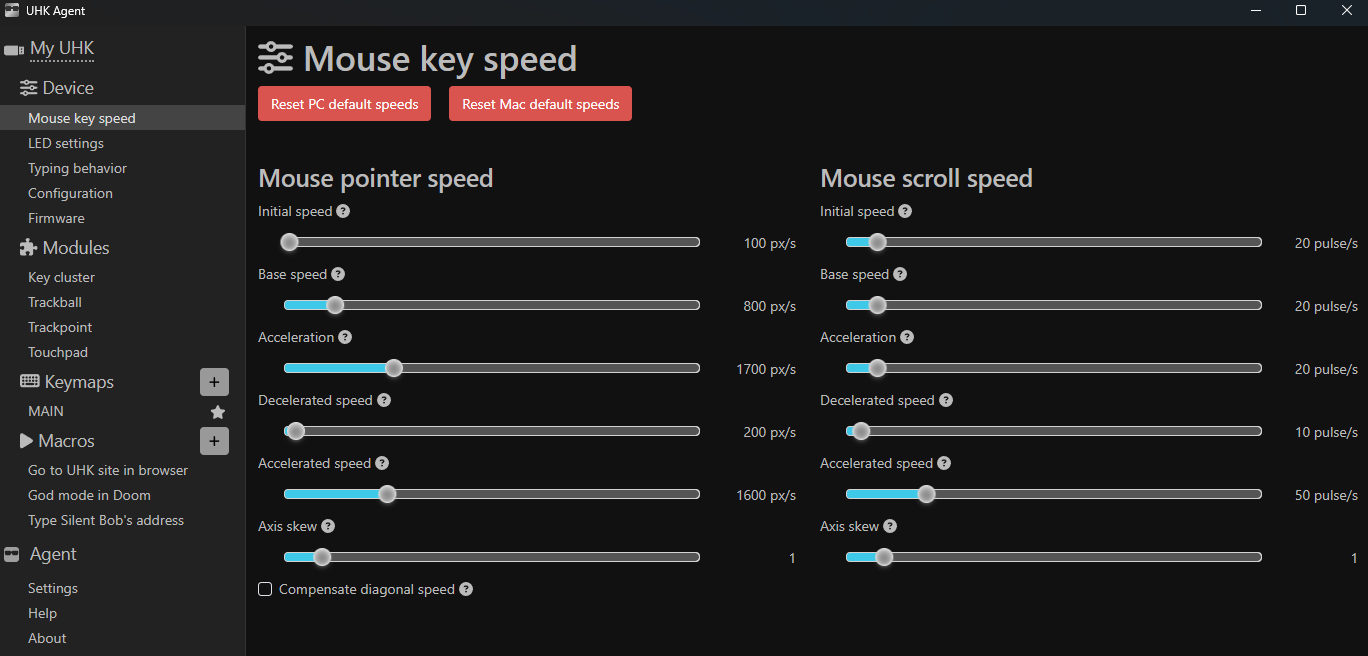
Task: Click help icon beside scroll Decelerated speed
Action: tap(945, 400)
